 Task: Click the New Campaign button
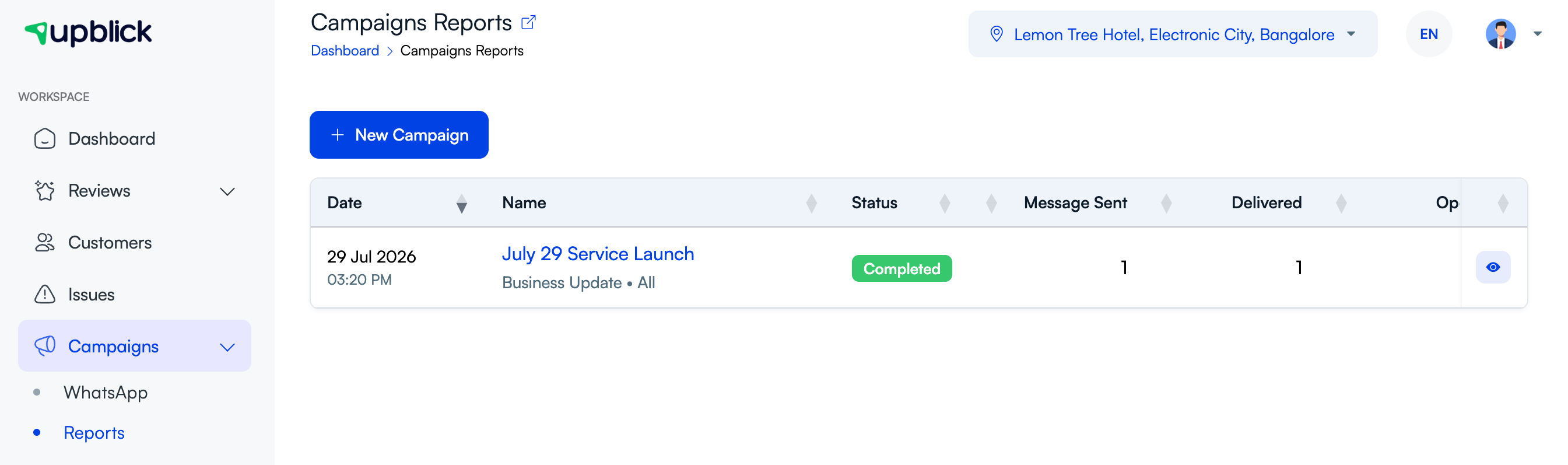click(399, 135)
